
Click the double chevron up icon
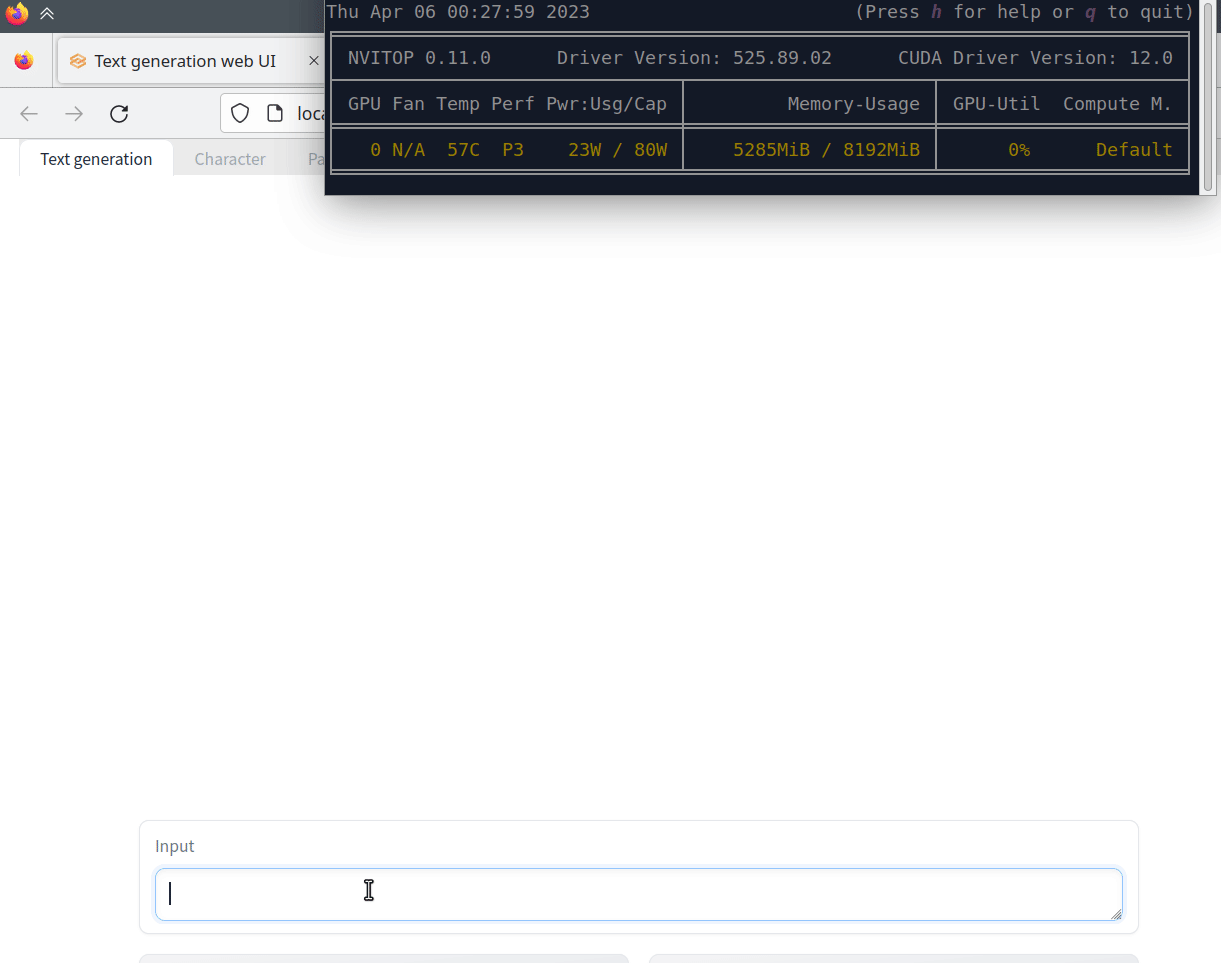pyautogui.click(x=47, y=14)
